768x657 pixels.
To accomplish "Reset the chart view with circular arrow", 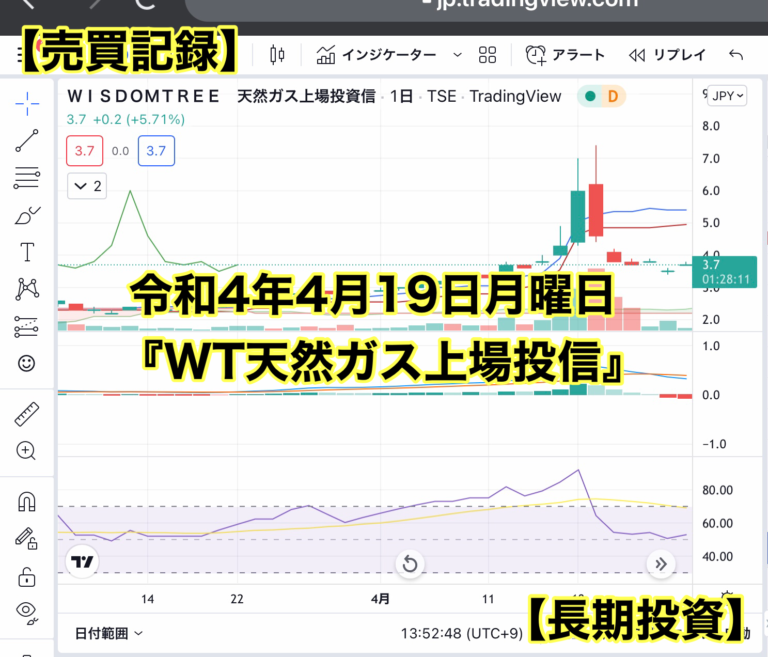I will coord(409,564).
